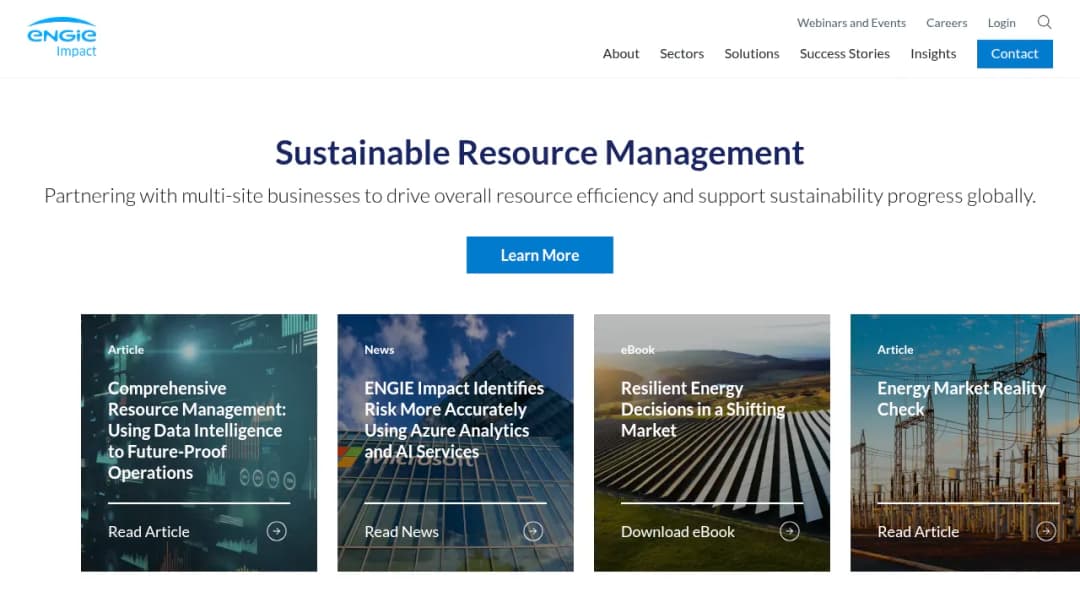
Task: Click the Sustainable Resource Management heading
Action: pos(539,153)
